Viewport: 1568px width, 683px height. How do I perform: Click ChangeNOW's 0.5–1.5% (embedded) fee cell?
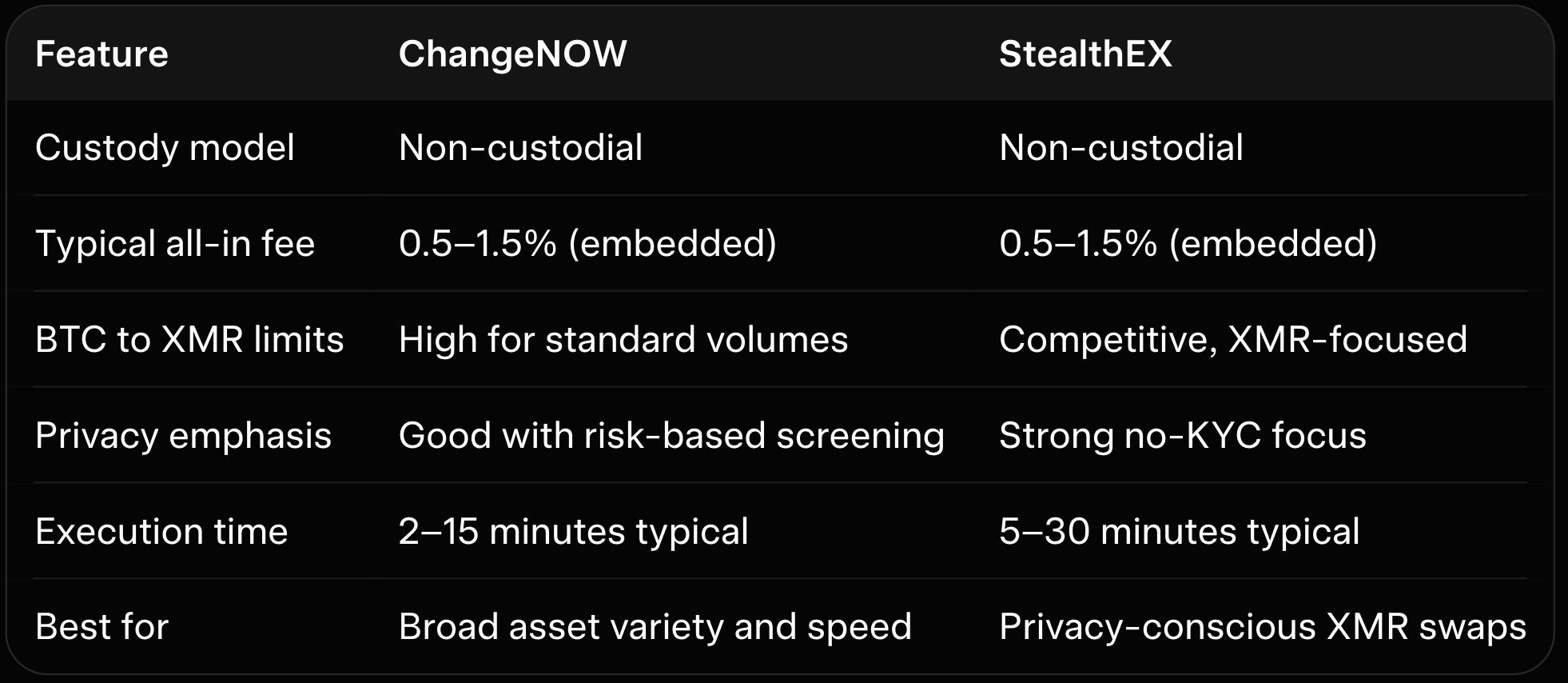(587, 244)
